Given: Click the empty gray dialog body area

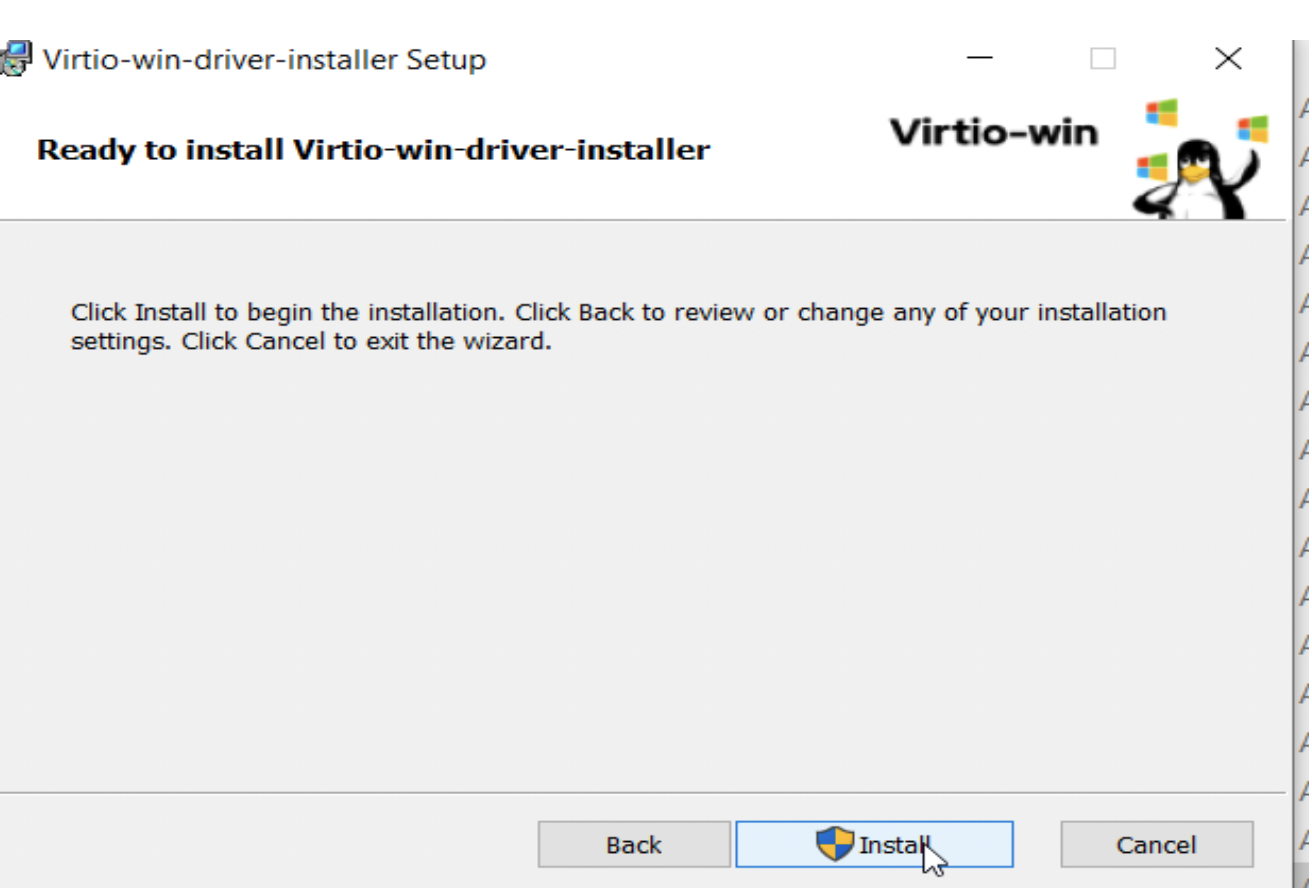Looking at the screenshot, I should [x=640, y=560].
